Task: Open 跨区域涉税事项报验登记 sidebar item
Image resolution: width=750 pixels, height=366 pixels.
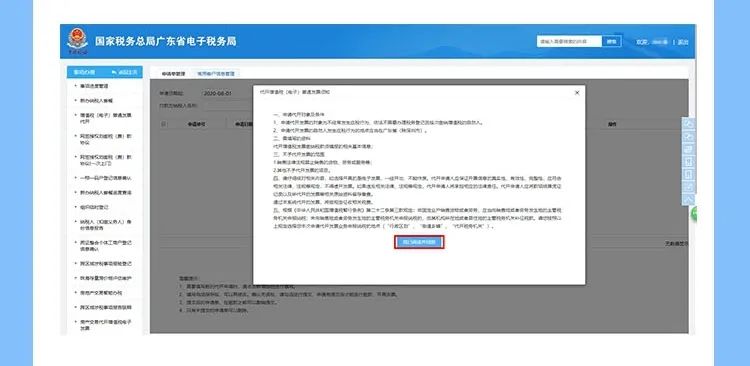Action: point(105,264)
